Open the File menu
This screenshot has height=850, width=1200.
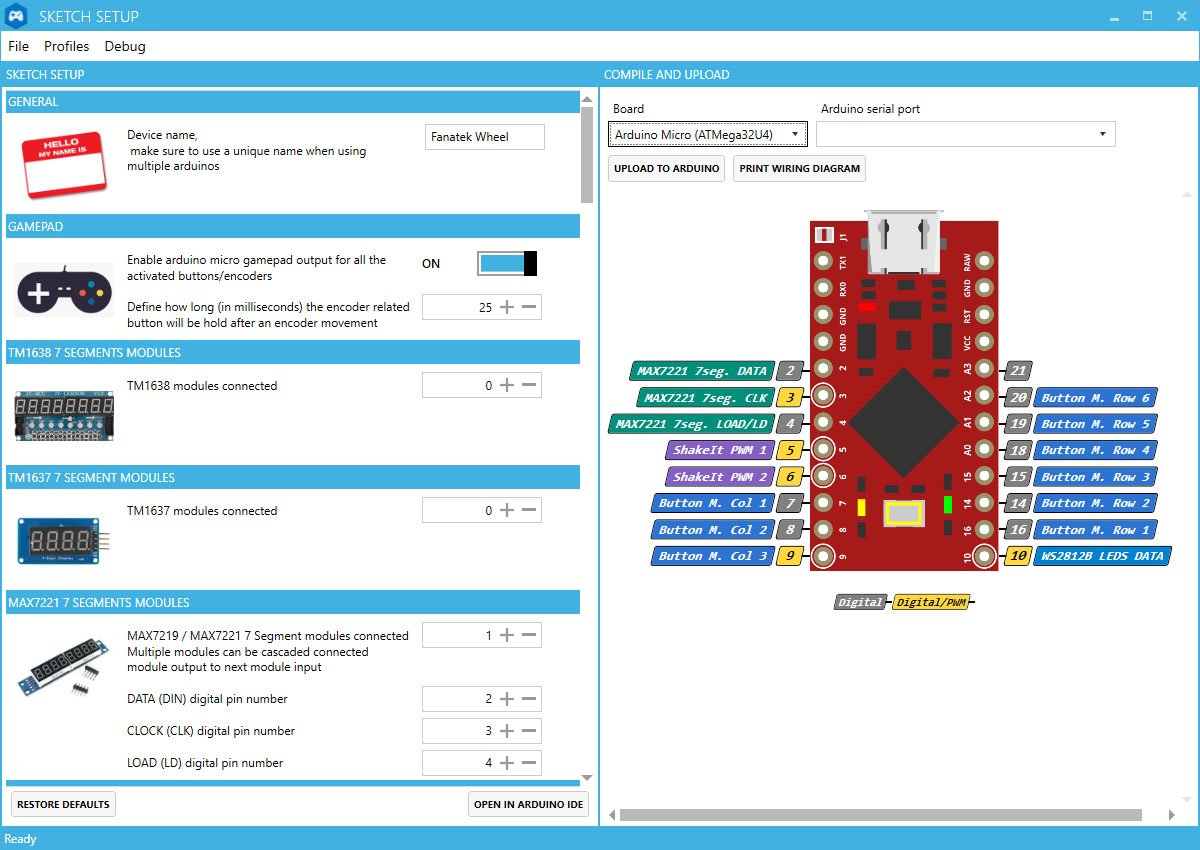pos(18,46)
